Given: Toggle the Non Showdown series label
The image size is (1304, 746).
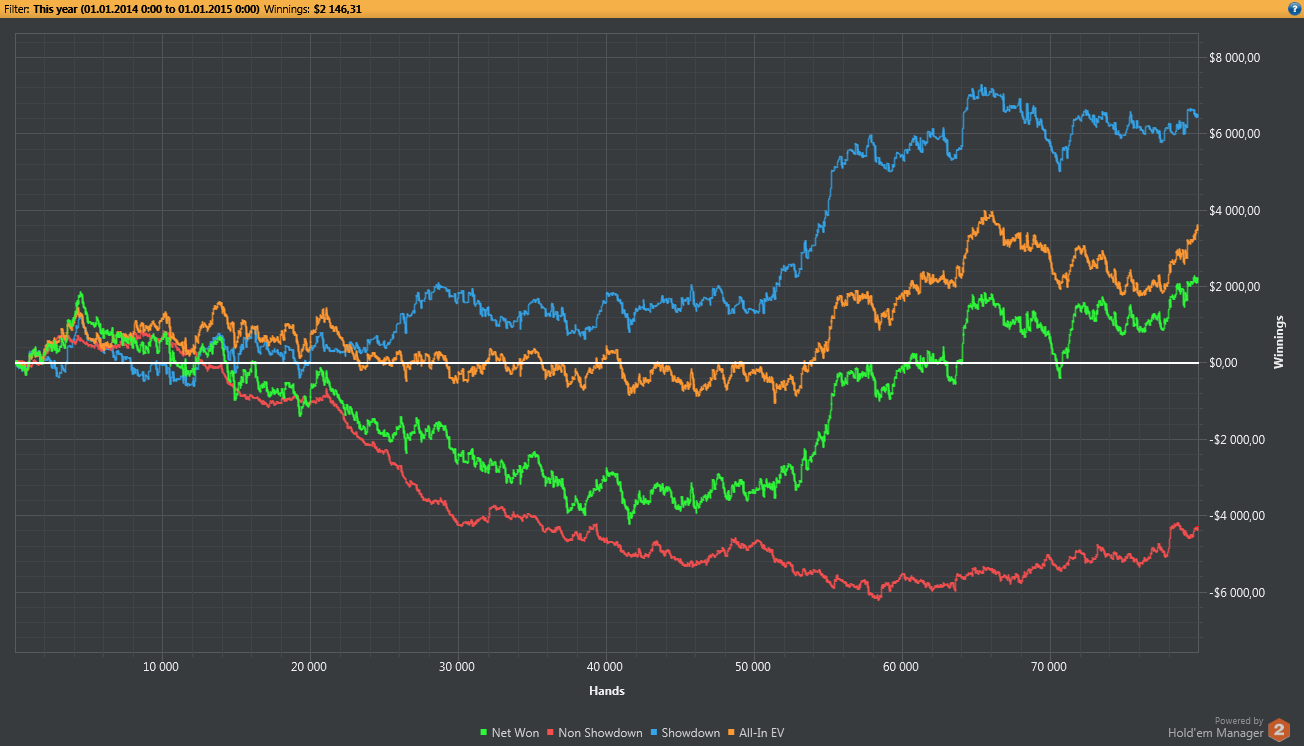Looking at the screenshot, I should (600, 733).
